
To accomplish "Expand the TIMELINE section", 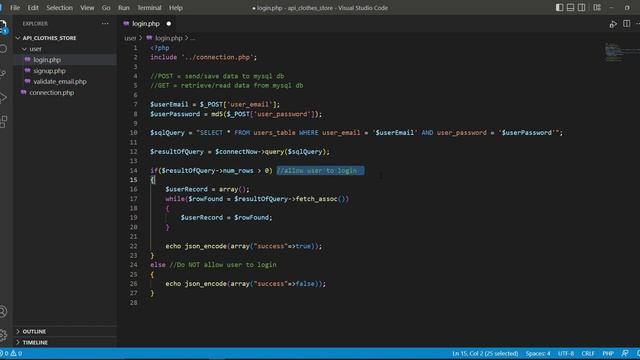I will coord(35,342).
